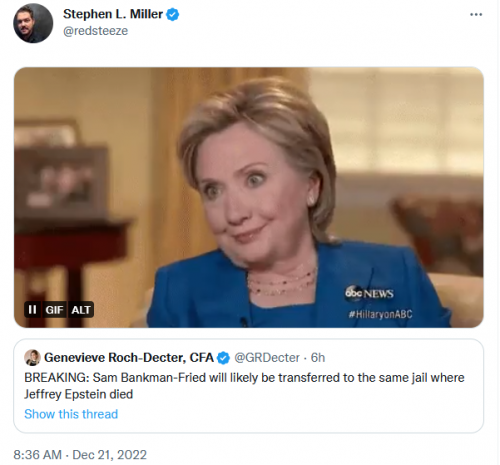Image resolution: width=500 pixels, height=465 pixels.
Task: Click the blue verified badge beside Stephen L. Miller
Action: click(x=173, y=15)
